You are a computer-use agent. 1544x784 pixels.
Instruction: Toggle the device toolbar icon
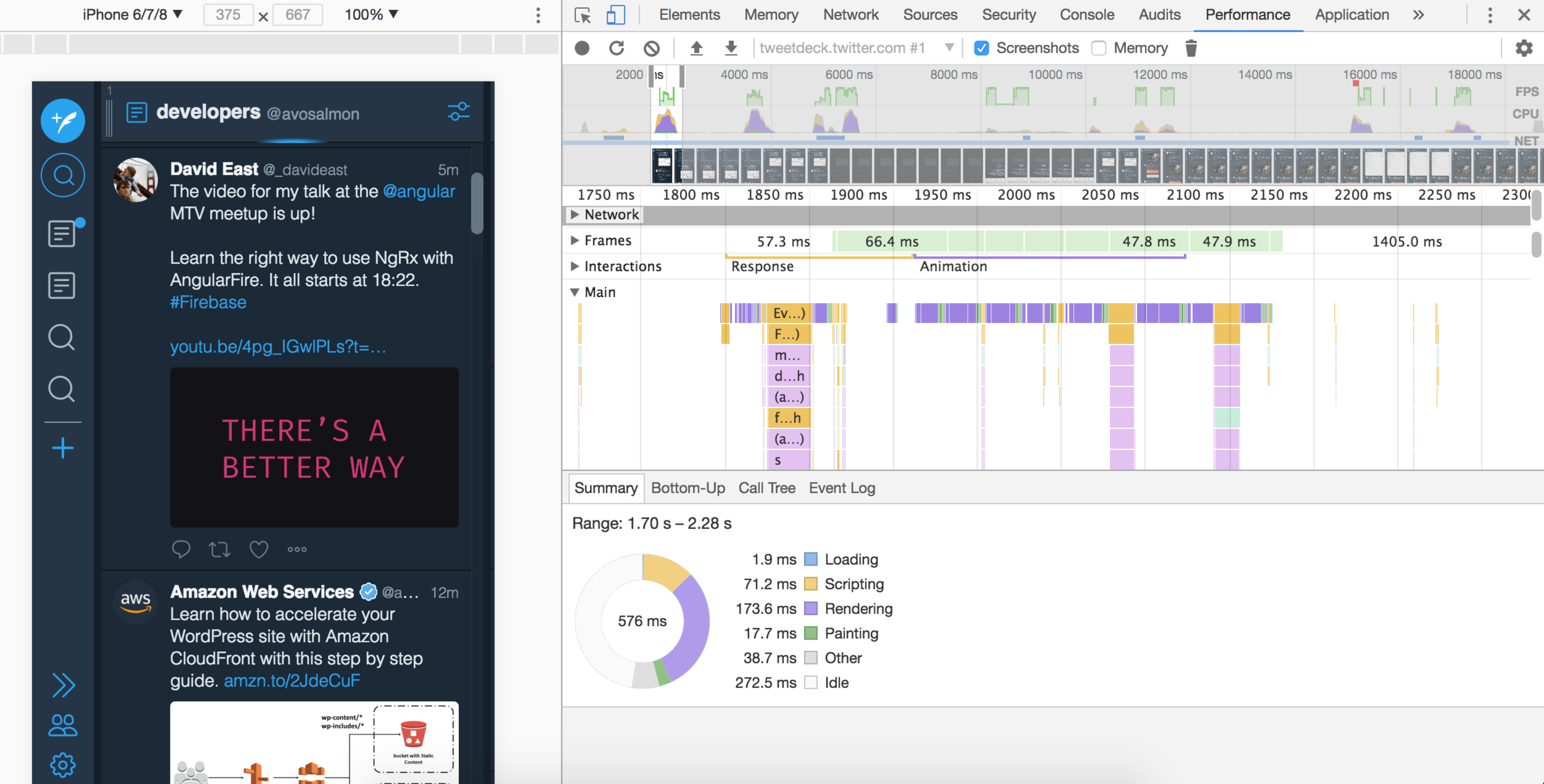point(615,15)
